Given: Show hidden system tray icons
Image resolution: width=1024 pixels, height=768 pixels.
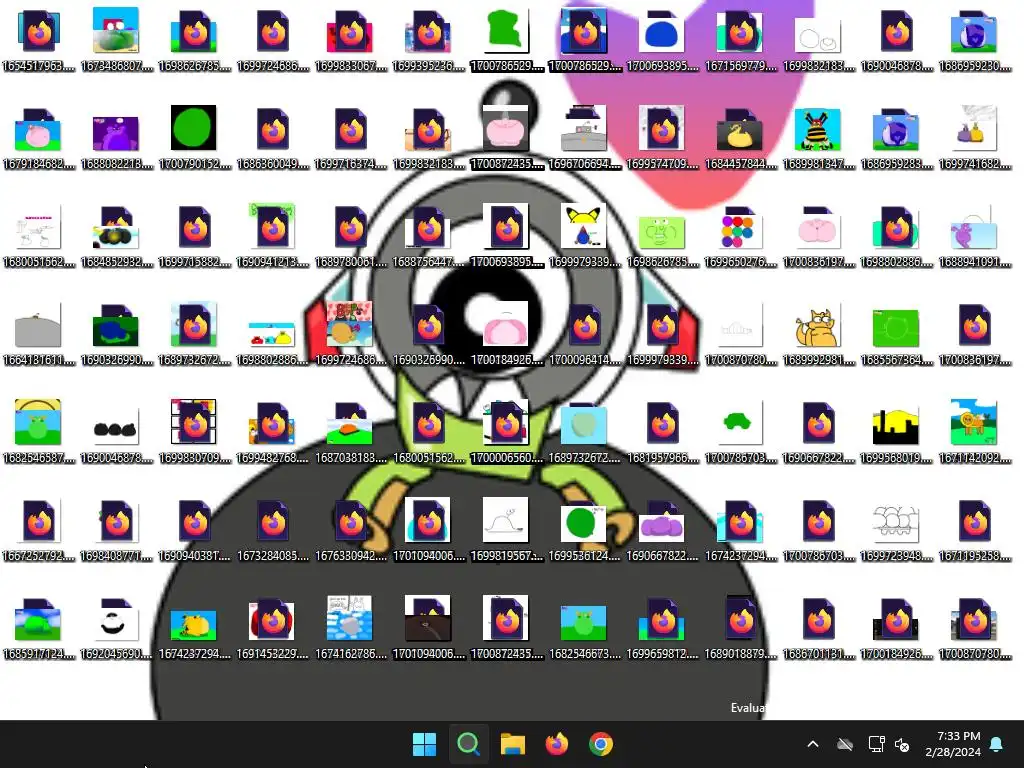Looking at the screenshot, I should 813,744.
